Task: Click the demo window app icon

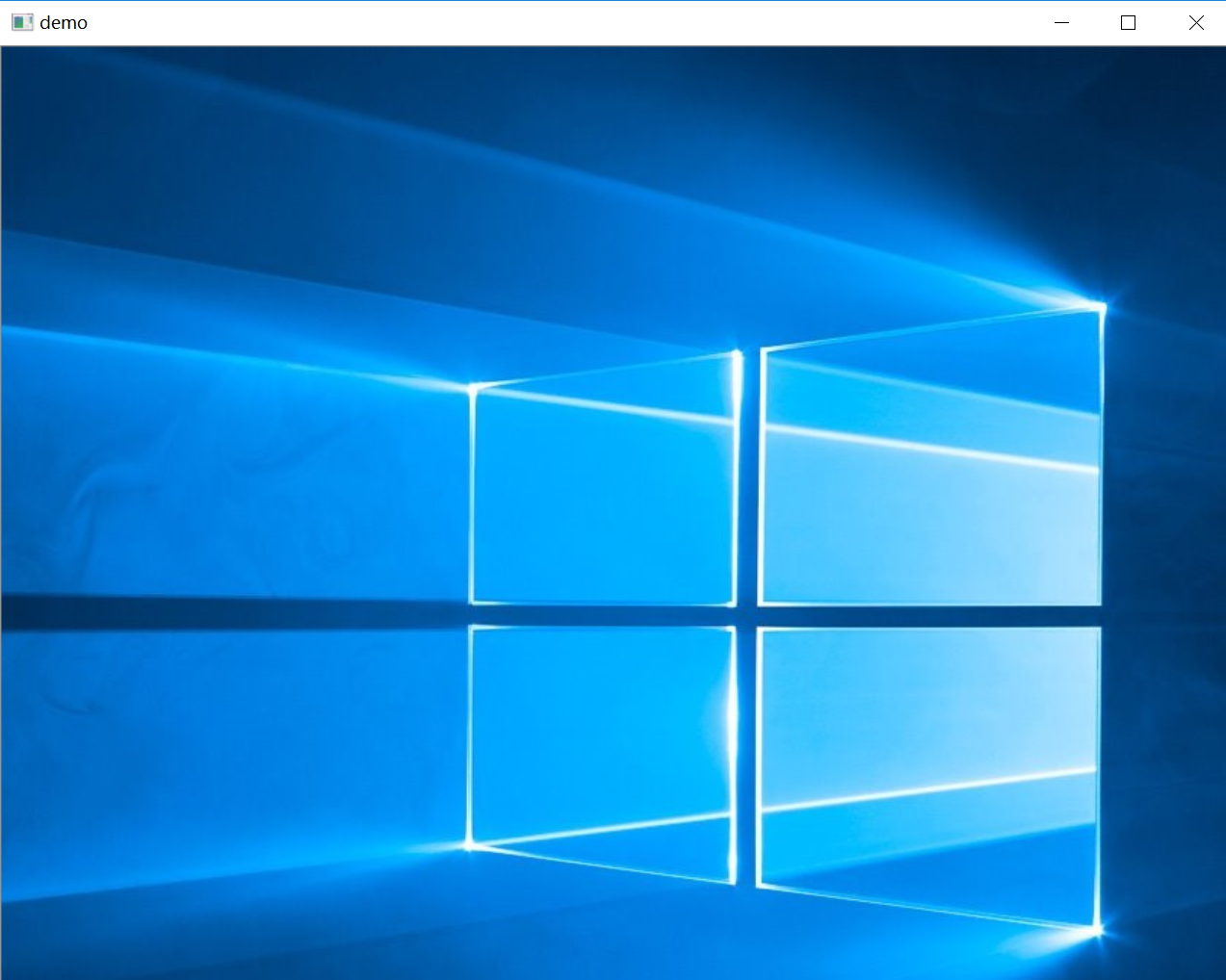Action: click(22, 22)
